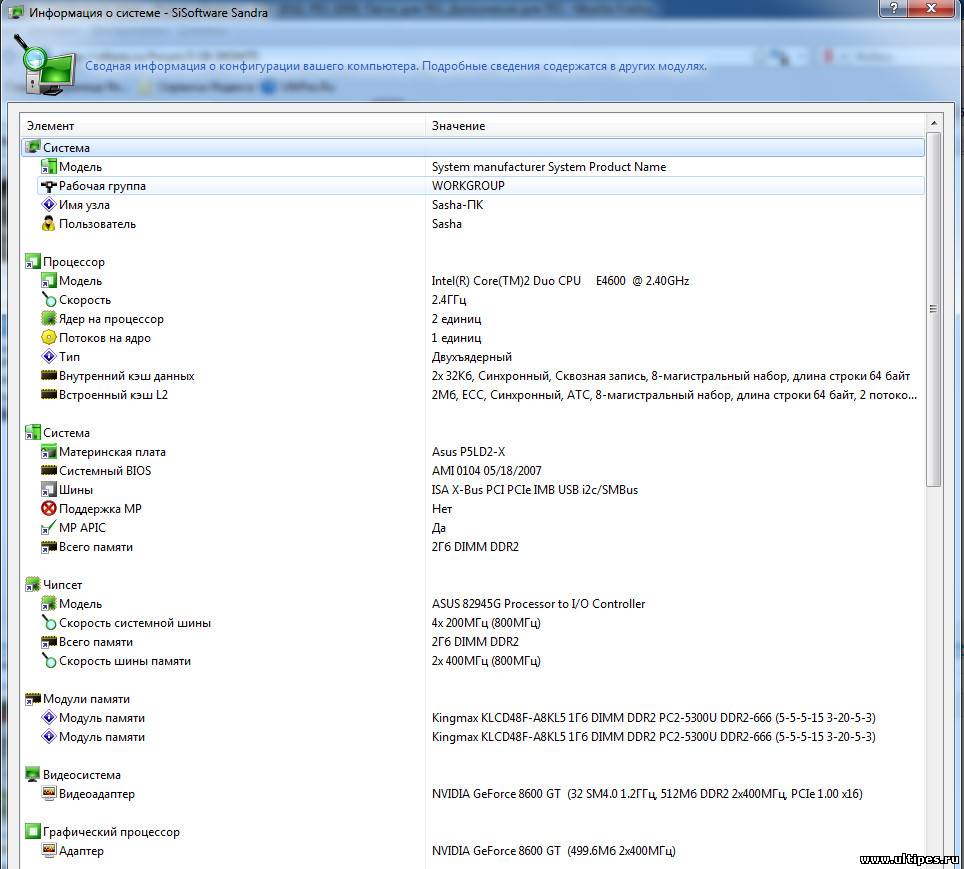Screen dimensions: 964x869
Task: Click the MP APIC checkmark icon
Action: click(48, 528)
